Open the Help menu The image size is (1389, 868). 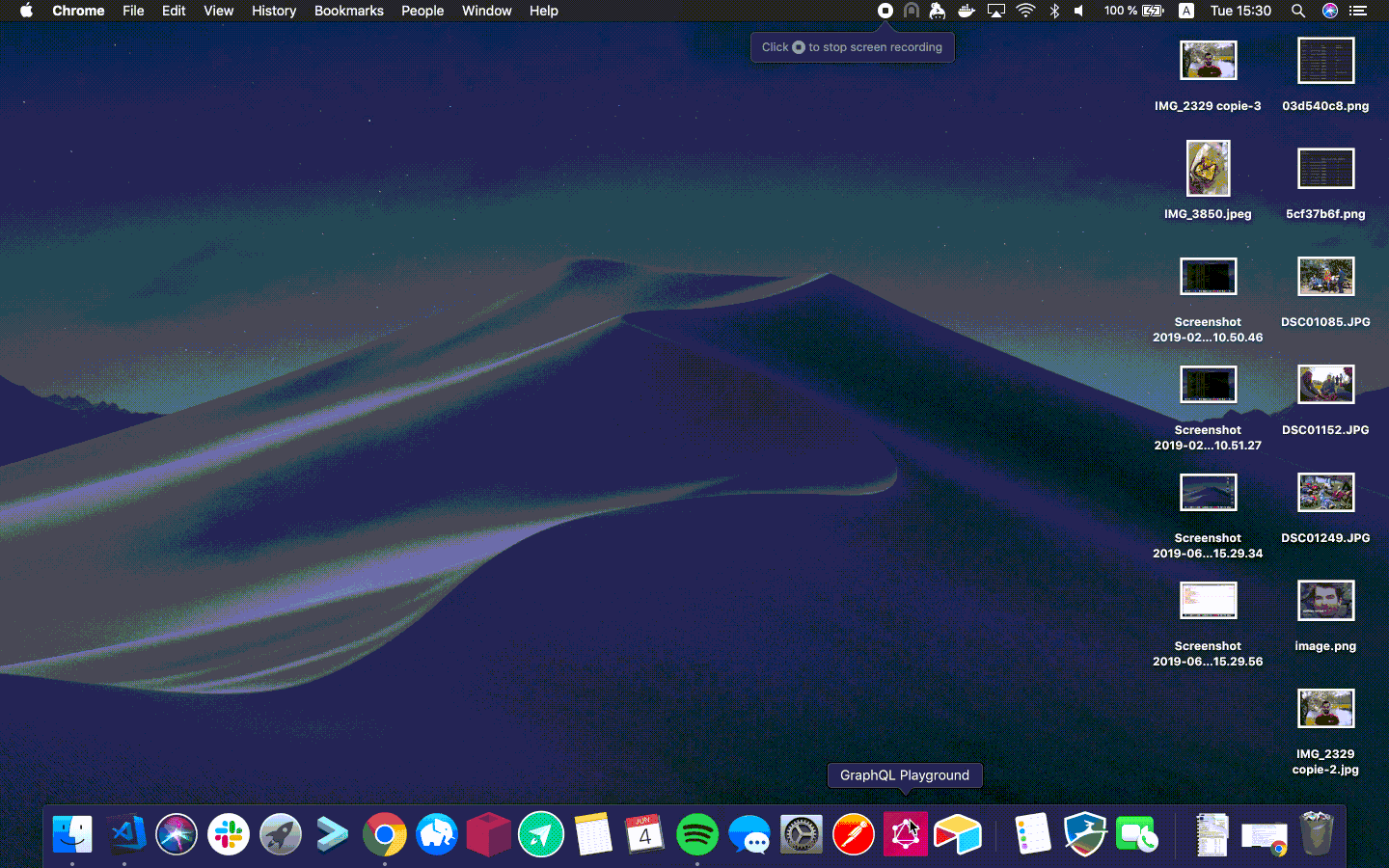(543, 11)
